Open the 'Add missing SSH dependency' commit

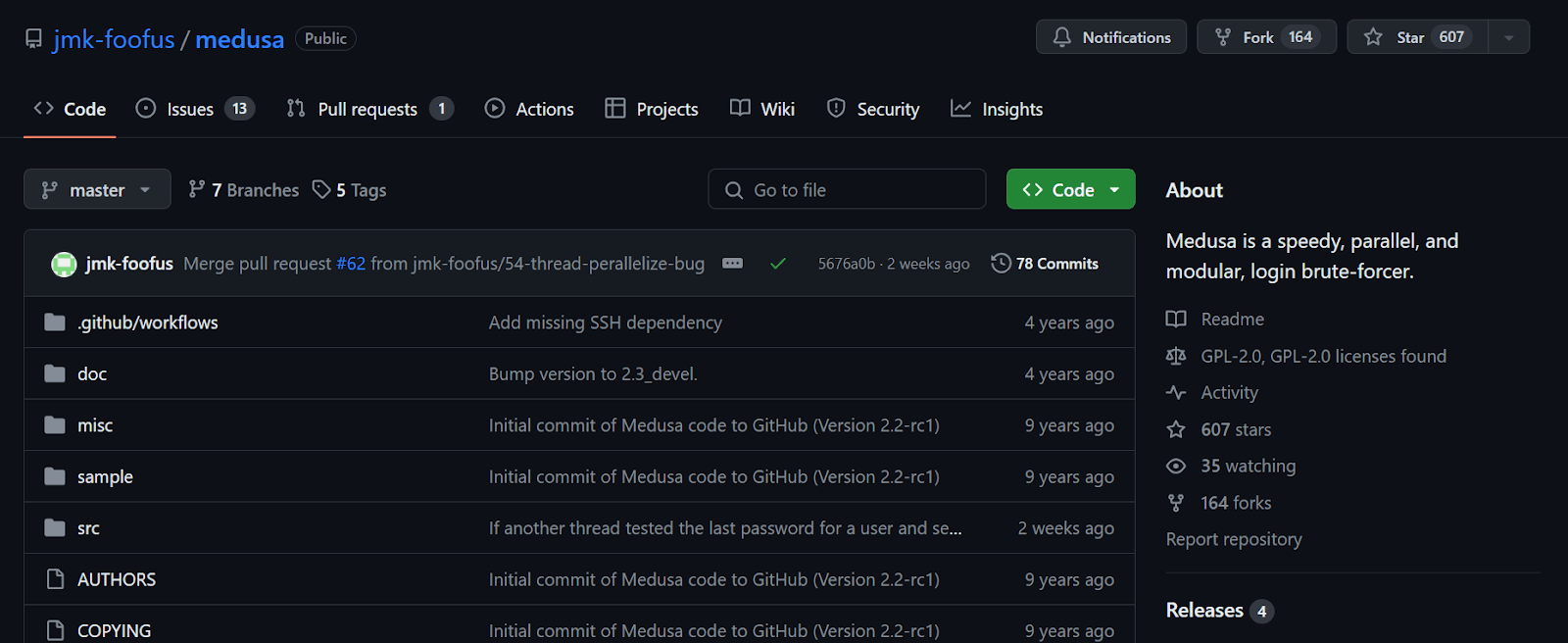[x=606, y=322]
